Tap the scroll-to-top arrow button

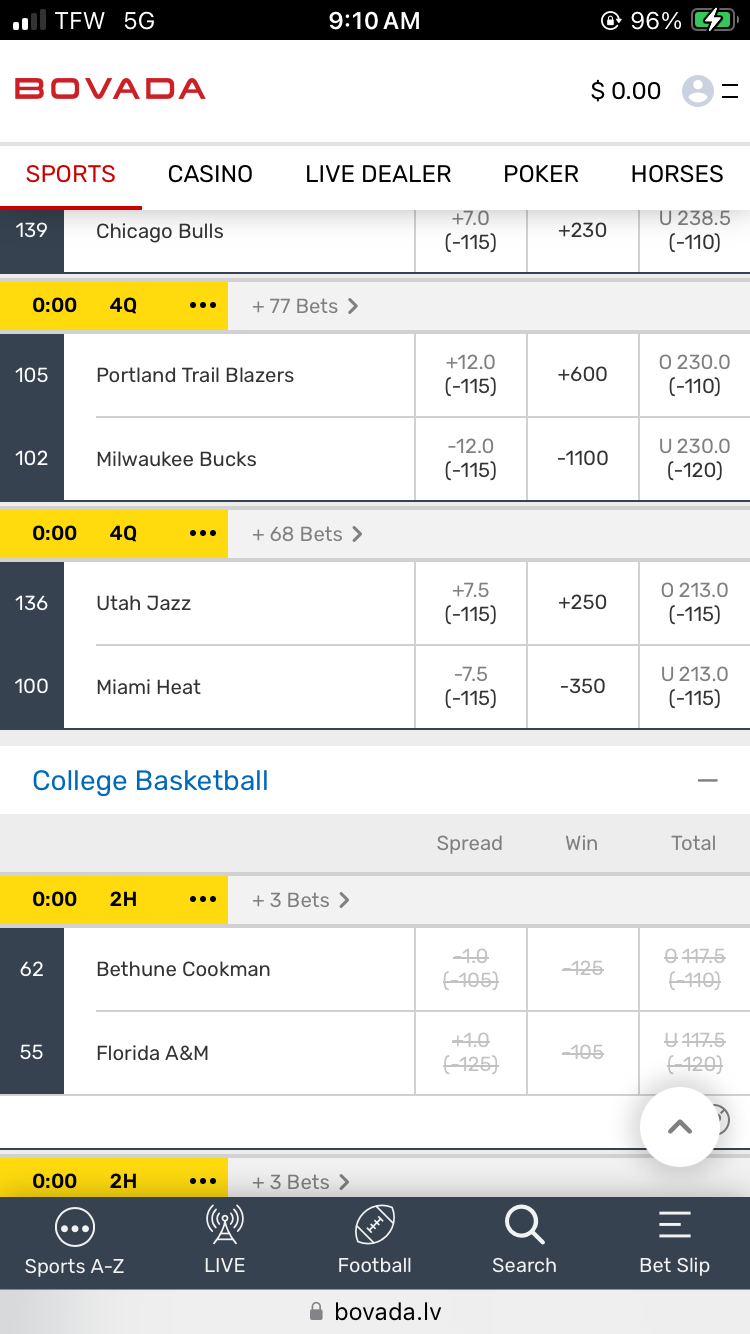(x=680, y=1127)
